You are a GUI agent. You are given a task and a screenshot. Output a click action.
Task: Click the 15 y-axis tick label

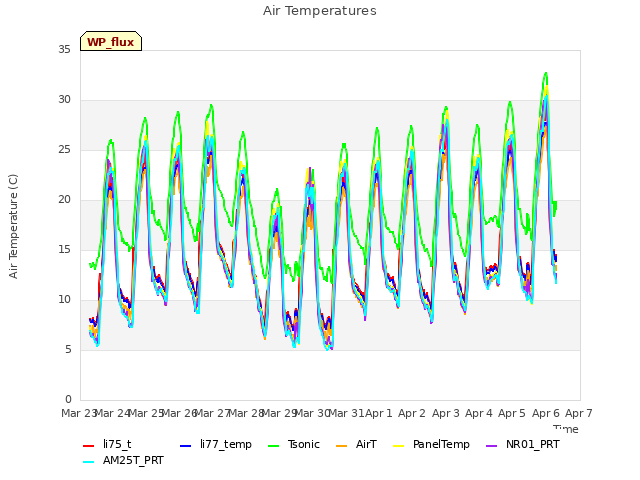pos(64,250)
